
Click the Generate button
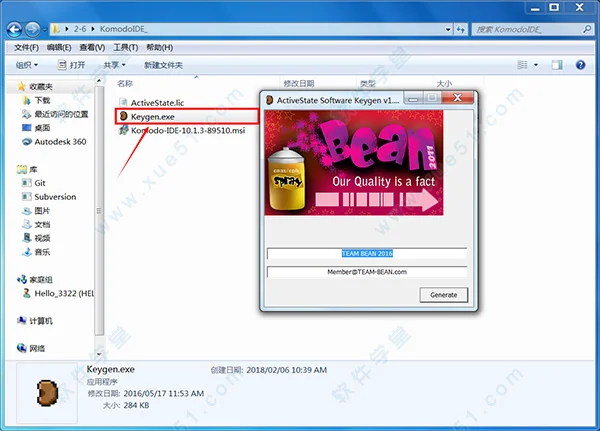pos(443,295)
